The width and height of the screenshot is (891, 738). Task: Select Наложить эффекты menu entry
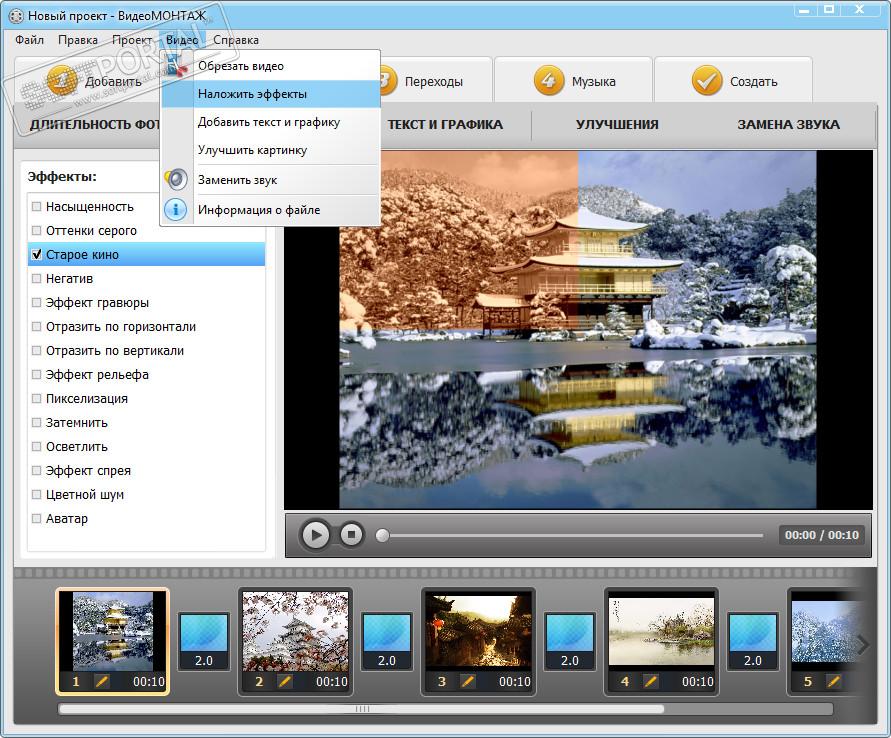coord(252,94)
